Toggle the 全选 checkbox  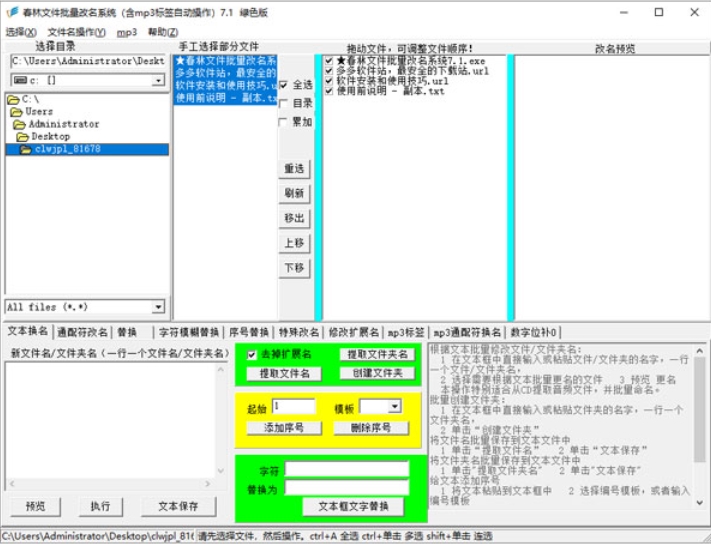tap(283, 85)
